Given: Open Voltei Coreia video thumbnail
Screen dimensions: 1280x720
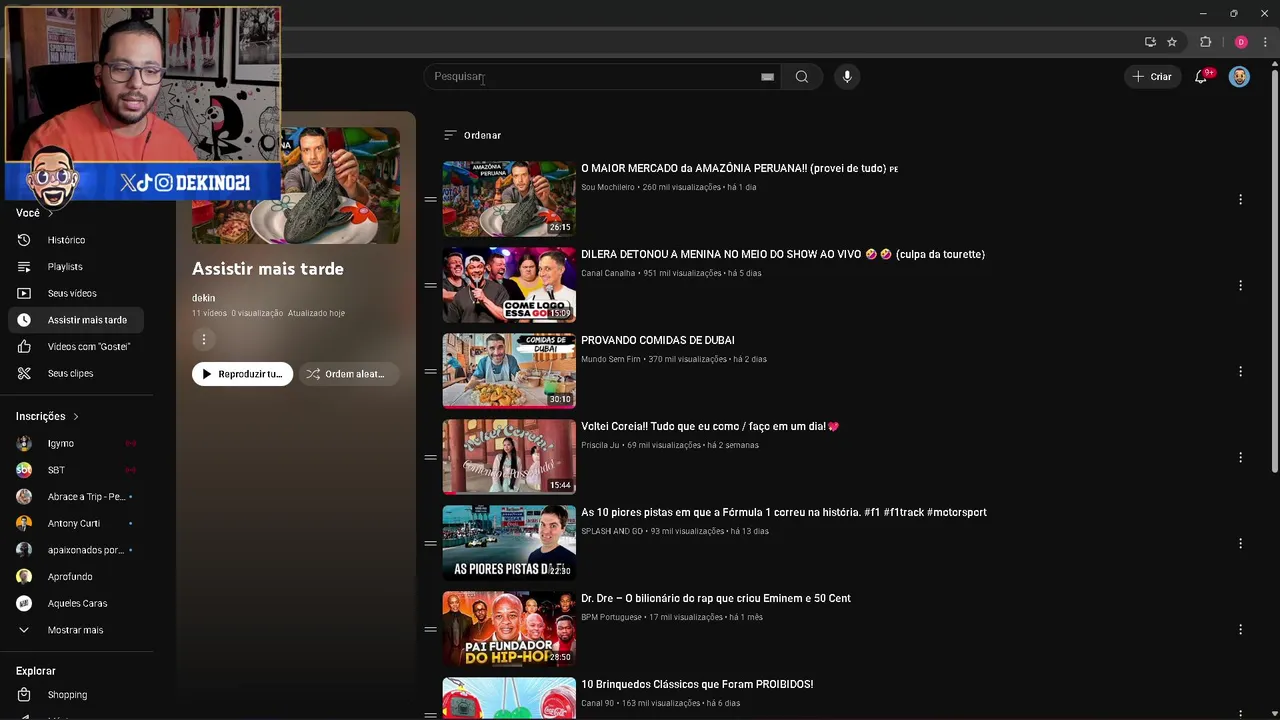Looking at the screenshot, I should click(x=509, y=456).
